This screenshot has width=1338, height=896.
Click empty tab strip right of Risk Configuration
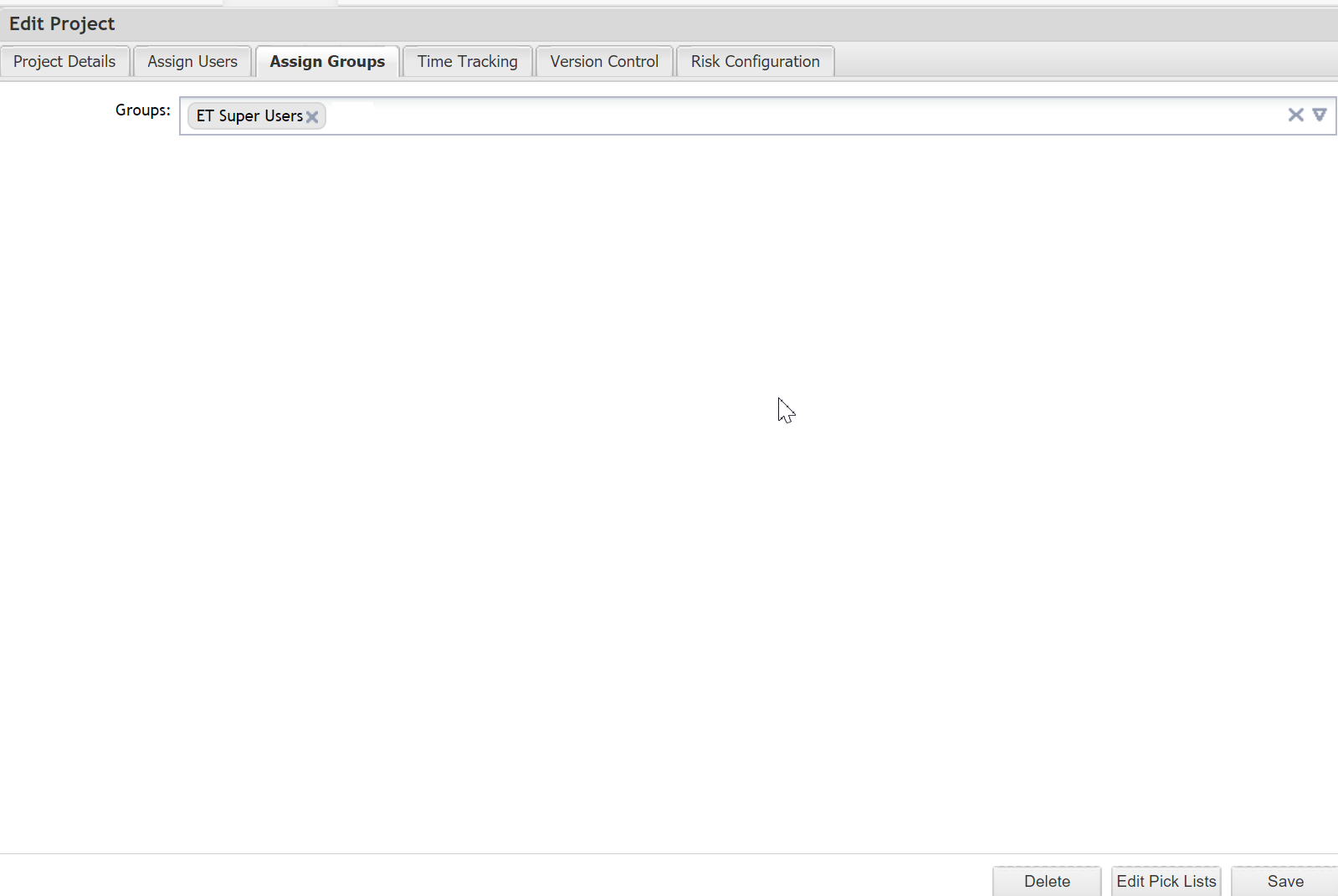click(x=1088, y=62)
